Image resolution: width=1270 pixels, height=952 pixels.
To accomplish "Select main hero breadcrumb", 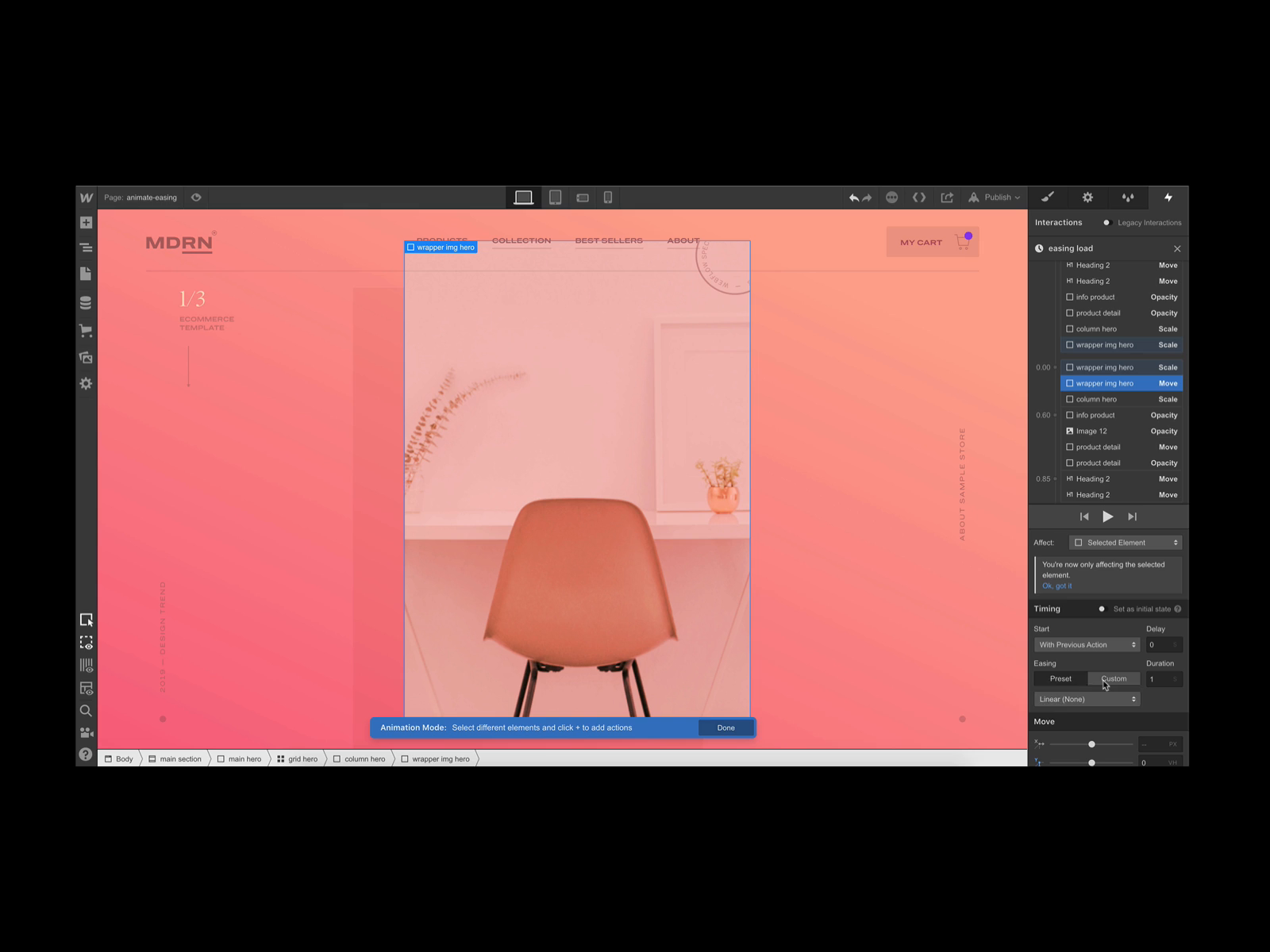I will [239, 759].
